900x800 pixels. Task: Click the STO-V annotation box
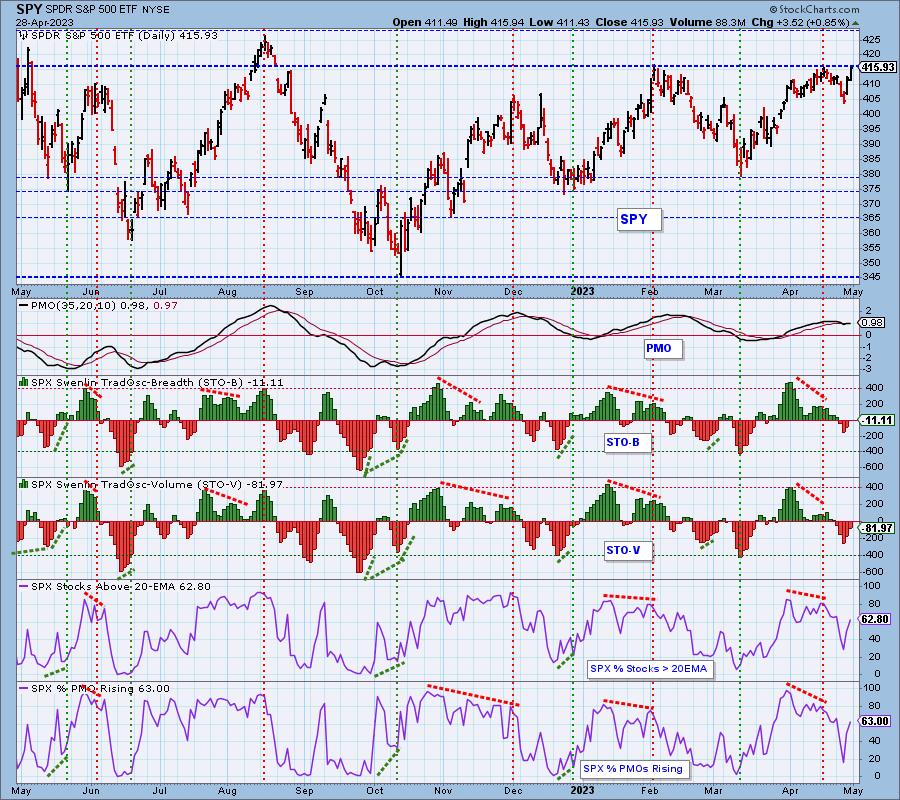click(x=628, y=550)
